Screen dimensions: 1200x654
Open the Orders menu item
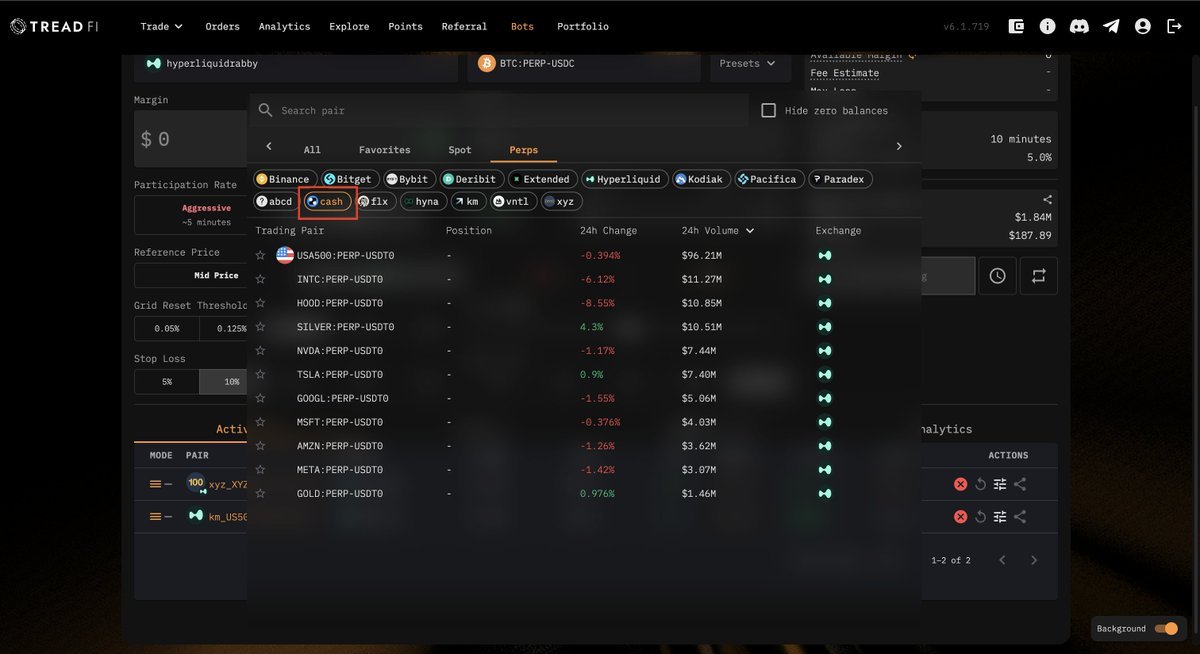[222, 27]
